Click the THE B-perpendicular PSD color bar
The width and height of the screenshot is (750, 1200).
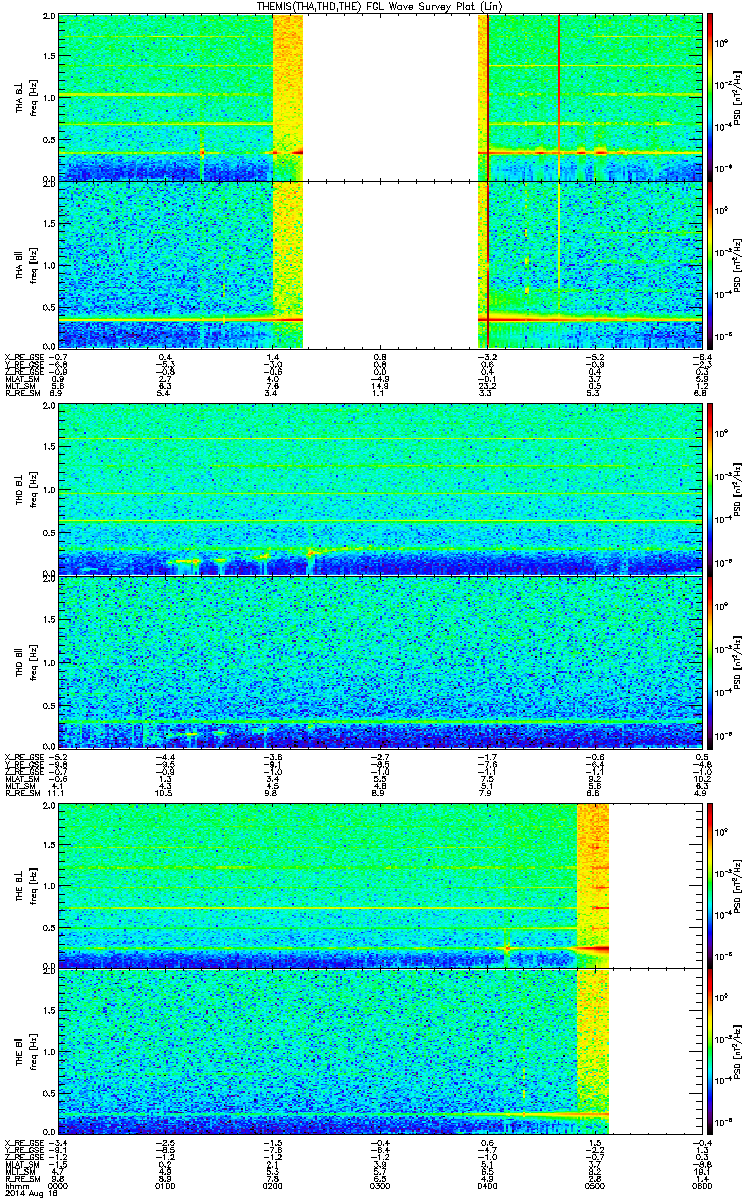coord(710,884)
